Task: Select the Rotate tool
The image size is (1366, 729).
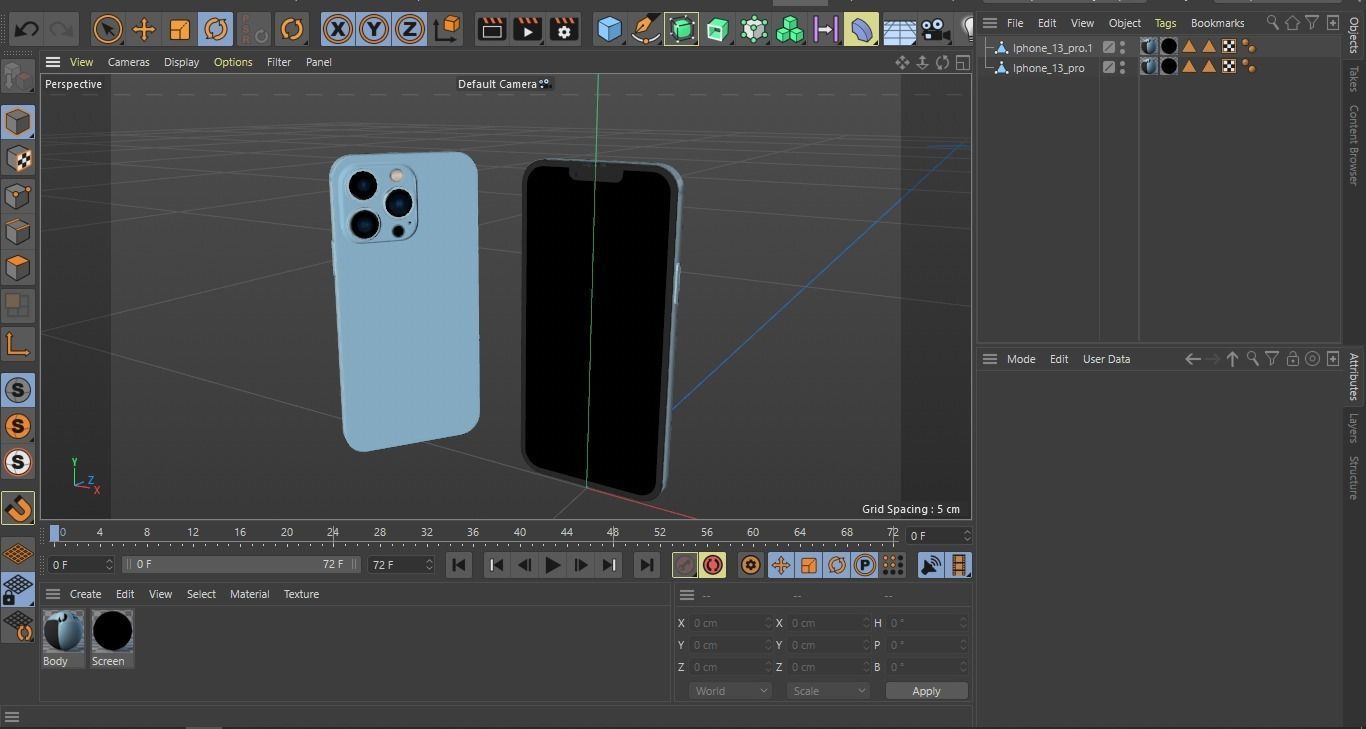Action: click(216, 29)
